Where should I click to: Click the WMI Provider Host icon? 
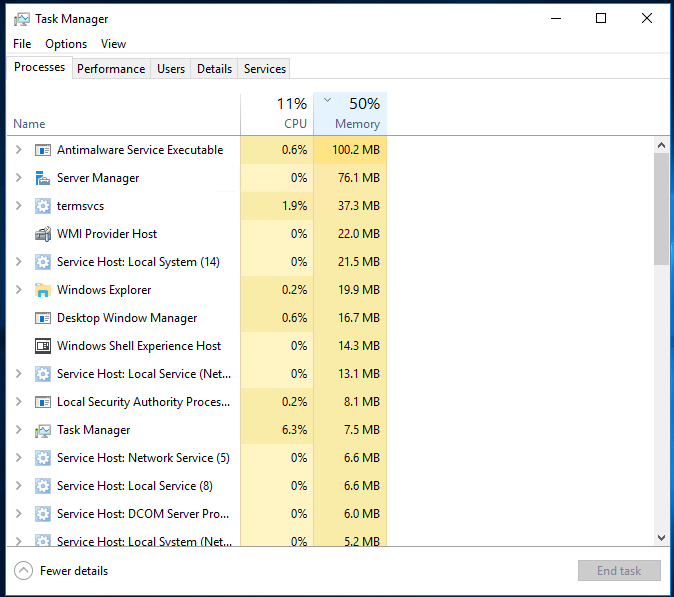(42, 234)
